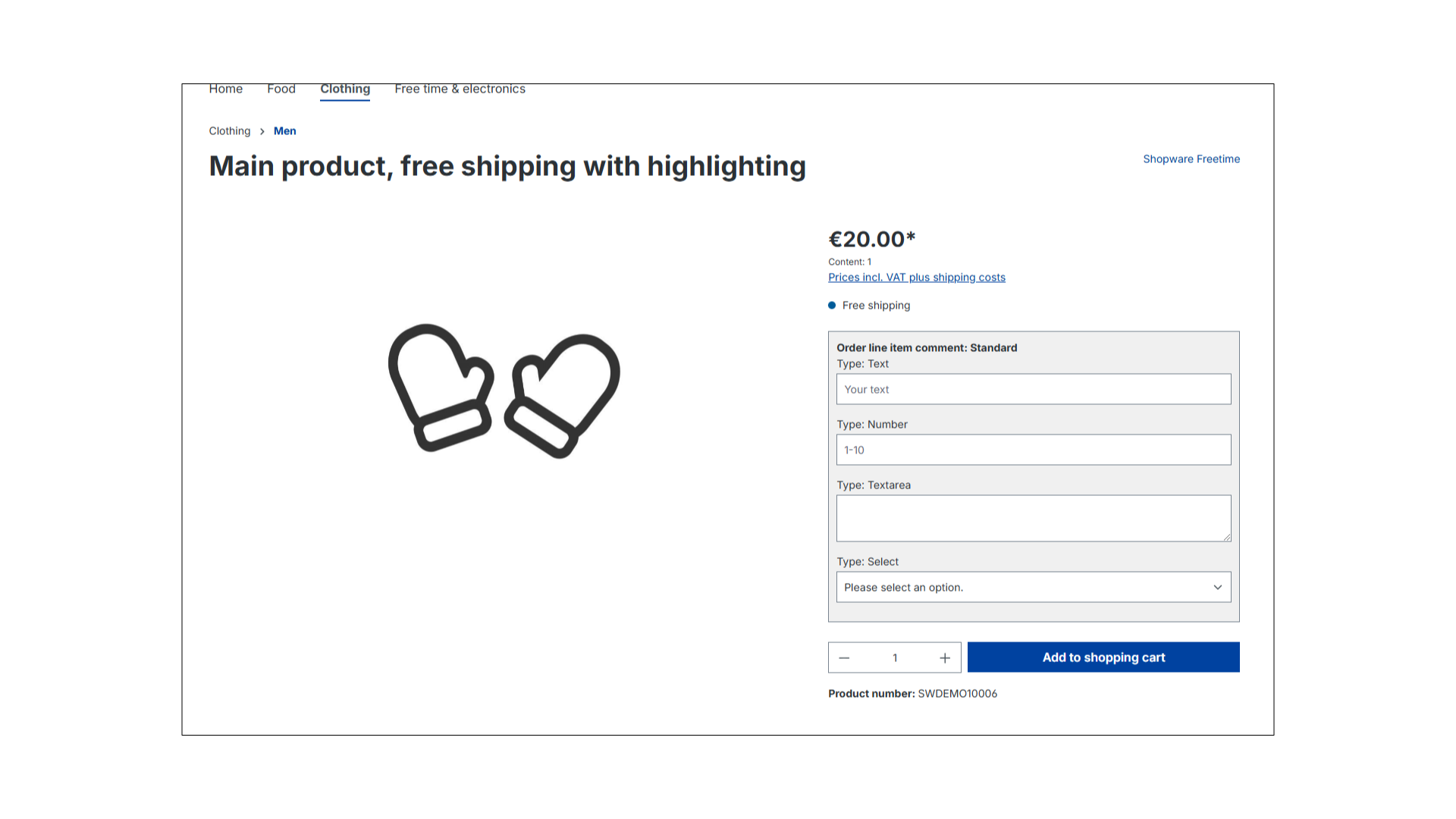Image resolution: width=1456 pixels, height=819 pixels.
Task: Focus the Type: Textarea comment box
Action: coord(1034,519)
